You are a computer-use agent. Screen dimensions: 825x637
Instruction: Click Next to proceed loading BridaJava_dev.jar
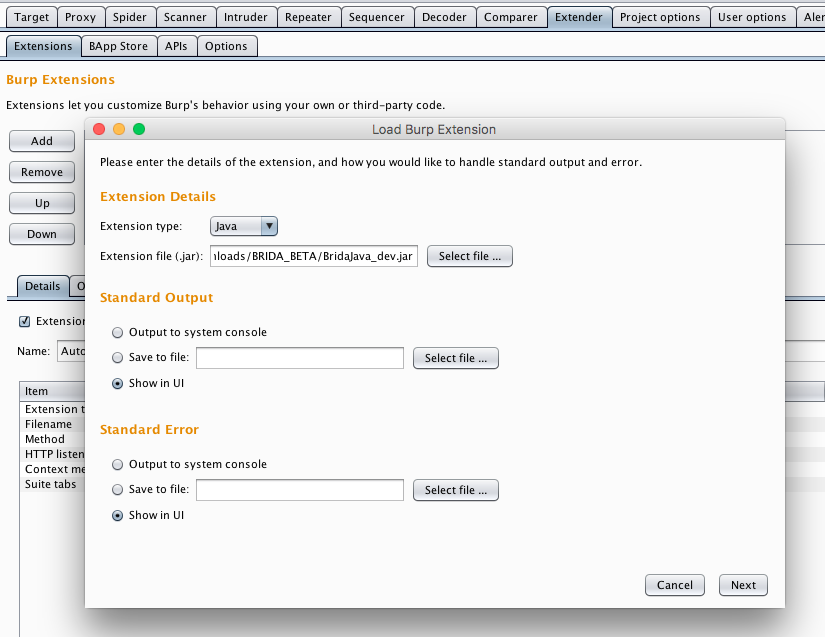coord(742,585)
